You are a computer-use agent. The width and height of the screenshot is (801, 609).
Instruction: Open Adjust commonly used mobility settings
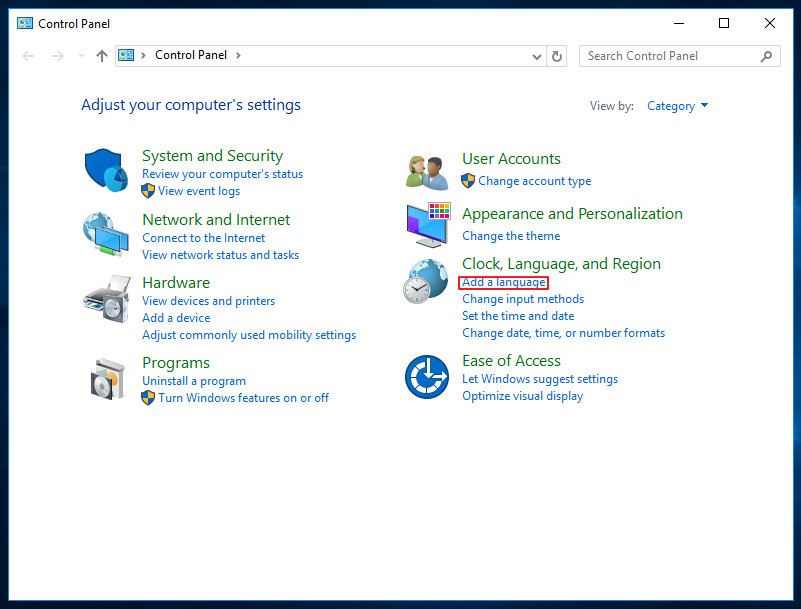249,335
